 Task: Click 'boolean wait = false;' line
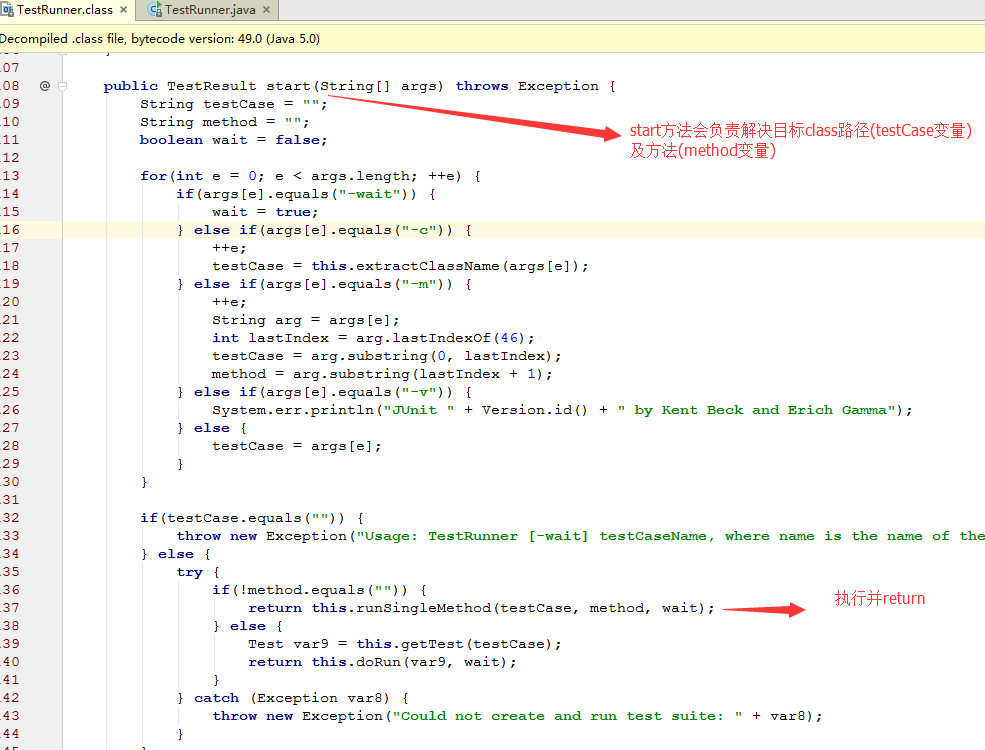tap(234, 140)
